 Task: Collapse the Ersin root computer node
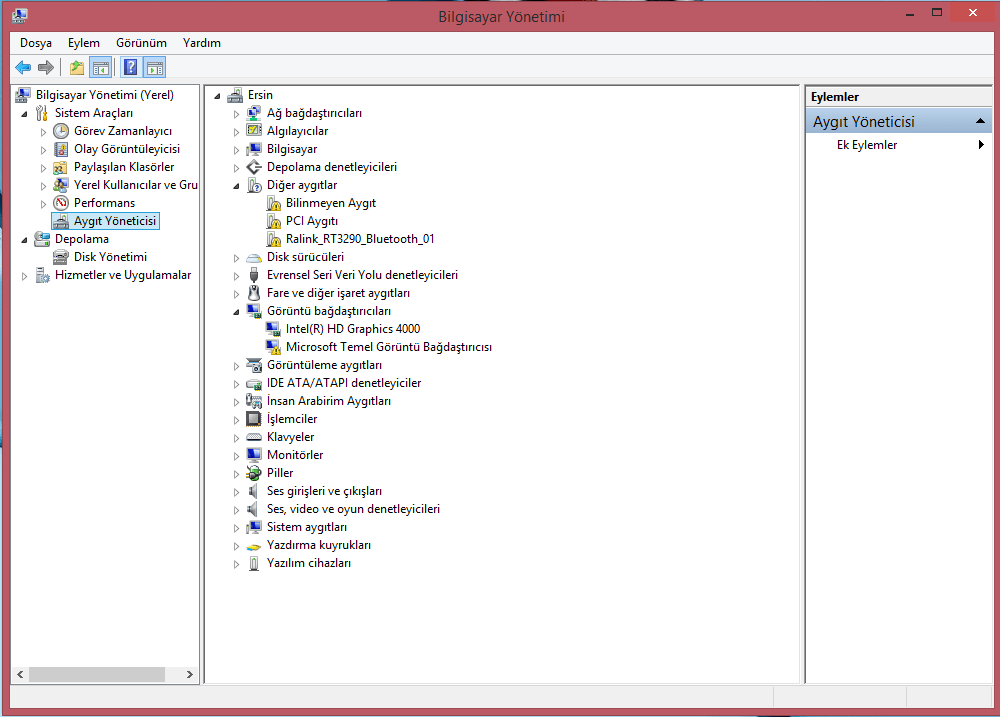(217, 96)
